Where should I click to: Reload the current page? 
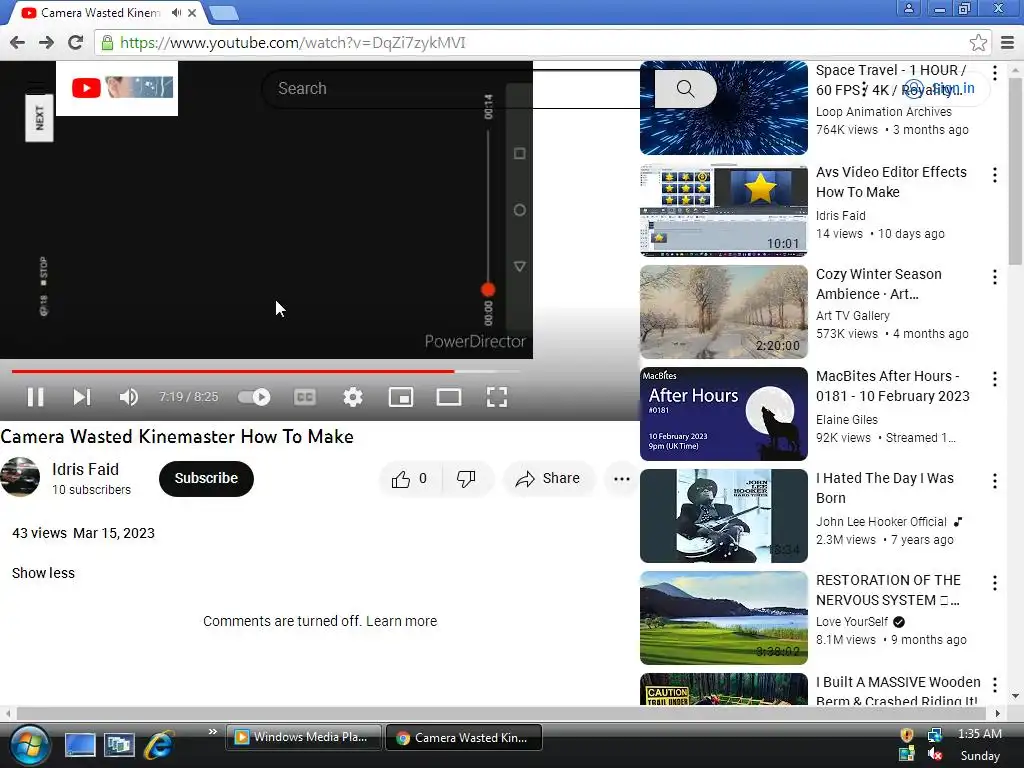(x=76, y=42)
